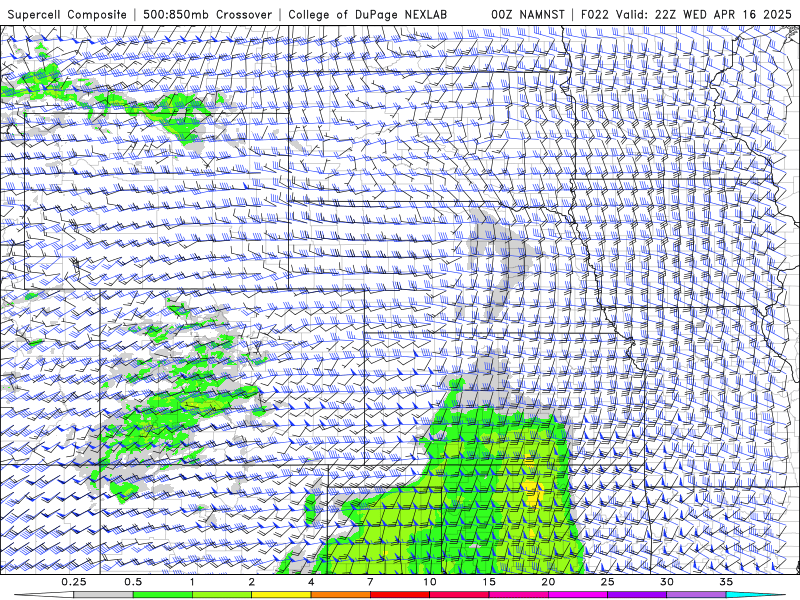Click the legend value 2
This screenshot has width=800, height=600.
coord(252,582)
